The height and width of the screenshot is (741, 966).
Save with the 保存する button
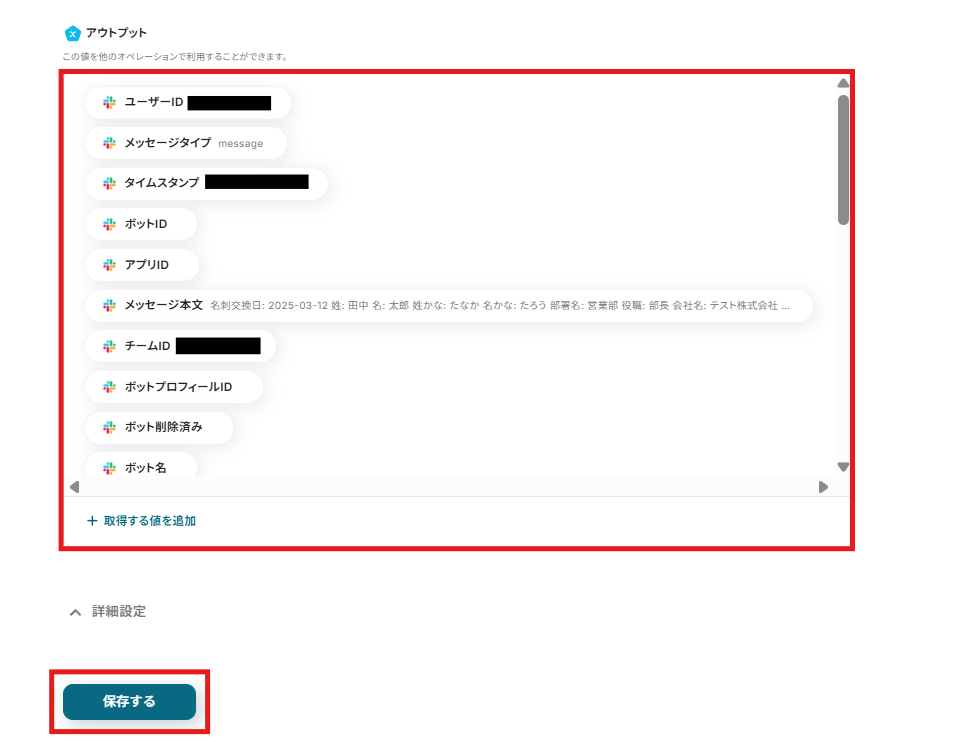(x=129, y=702)
